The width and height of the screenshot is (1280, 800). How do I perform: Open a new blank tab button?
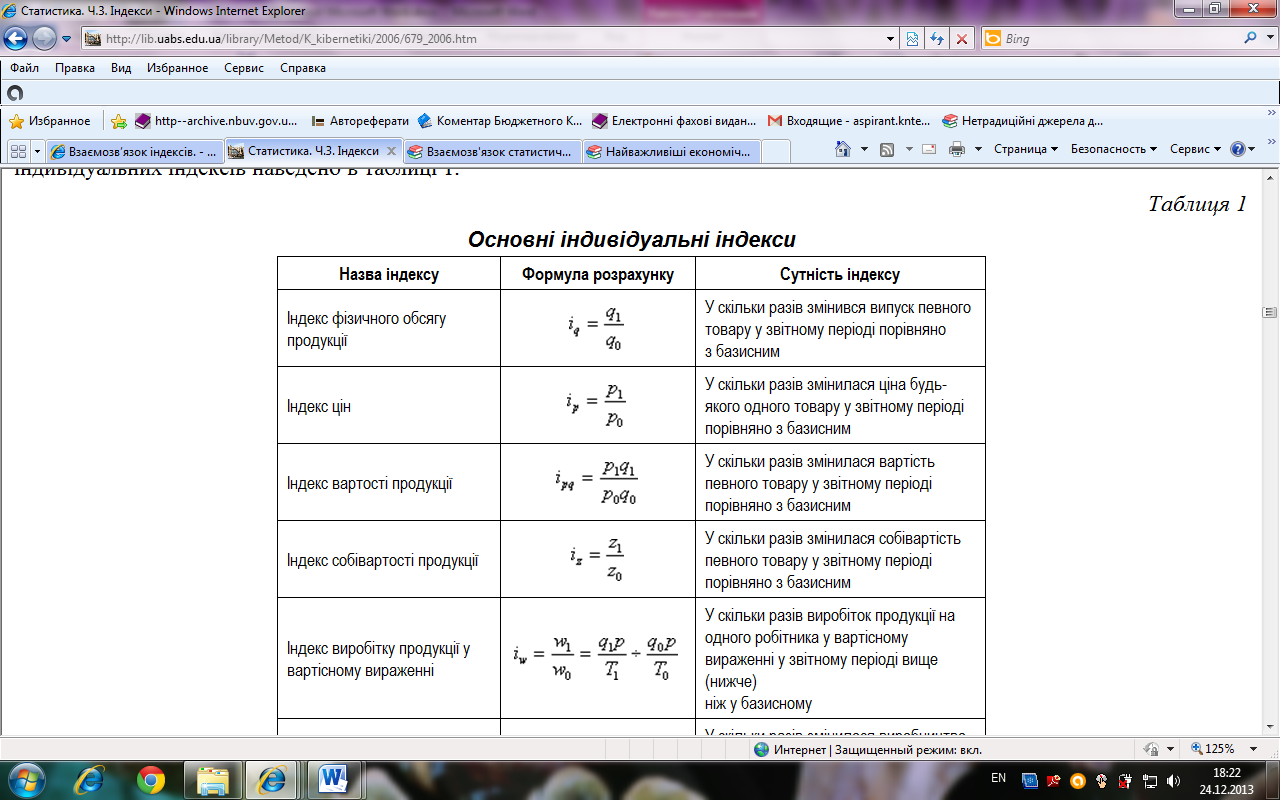pos(776,152)
